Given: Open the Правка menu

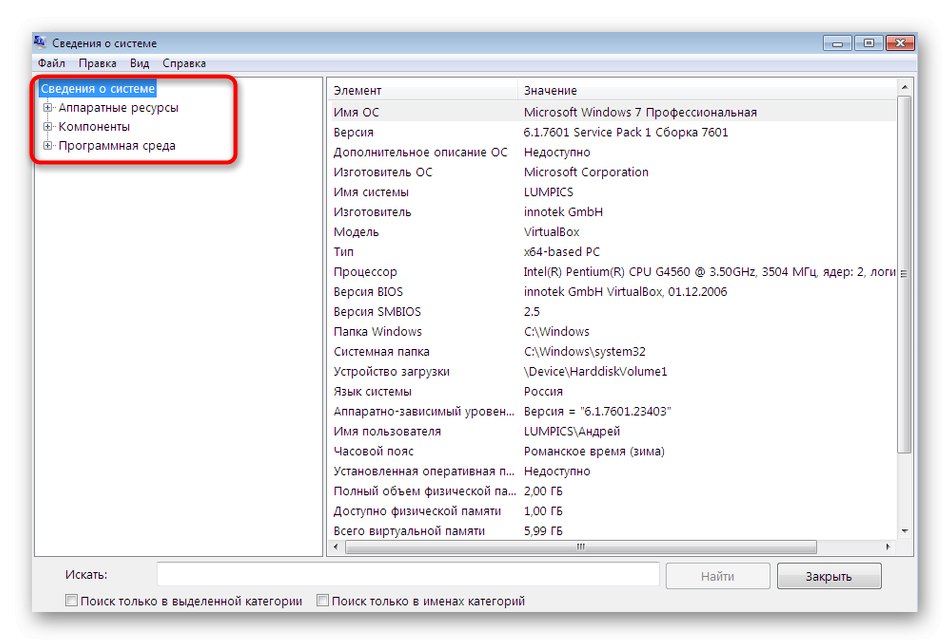Looking at the screenshot, I should pyautogui.click(x=98, y=62).
